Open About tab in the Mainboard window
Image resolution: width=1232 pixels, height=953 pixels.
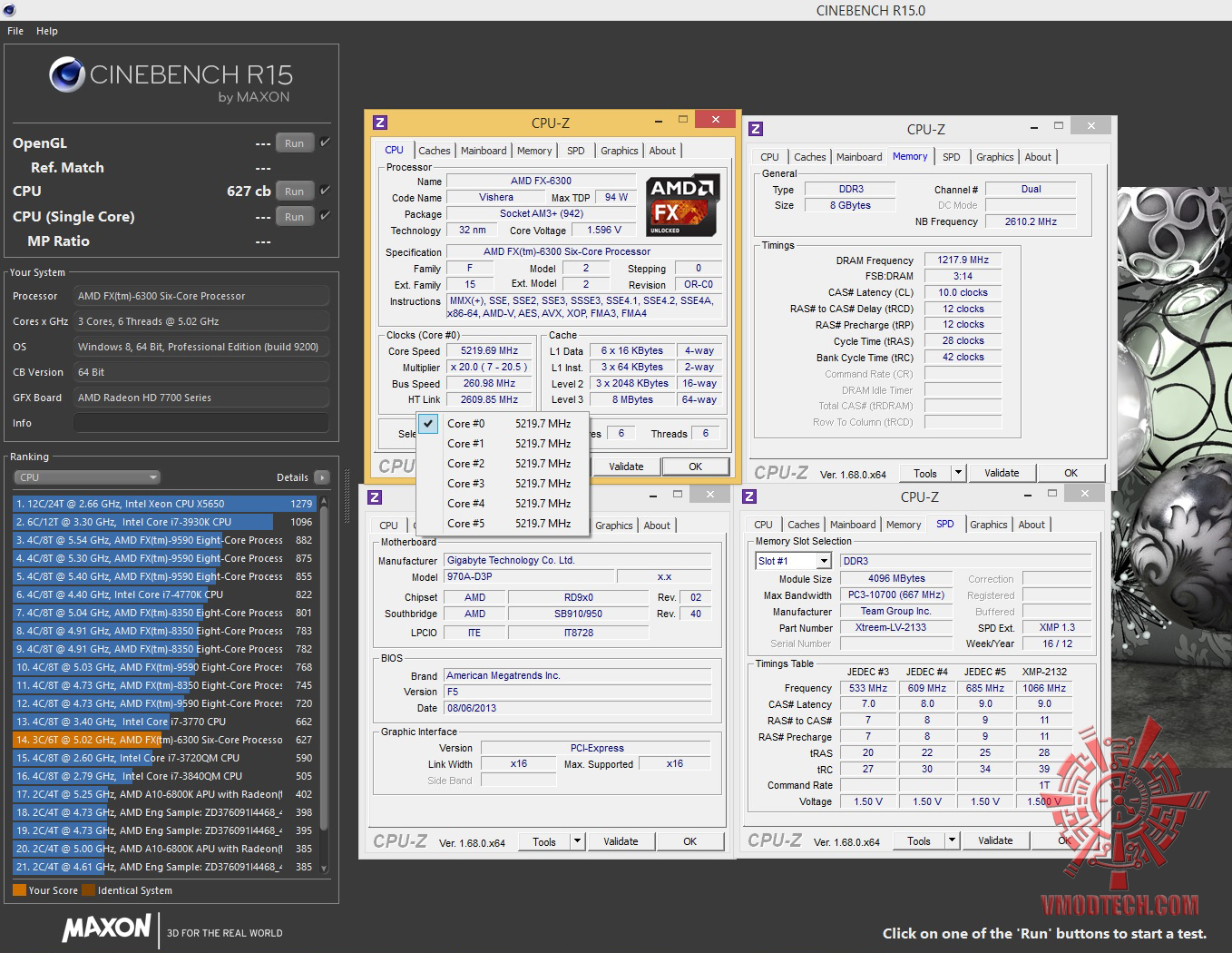pyautogui.click(x=657, y=526)
